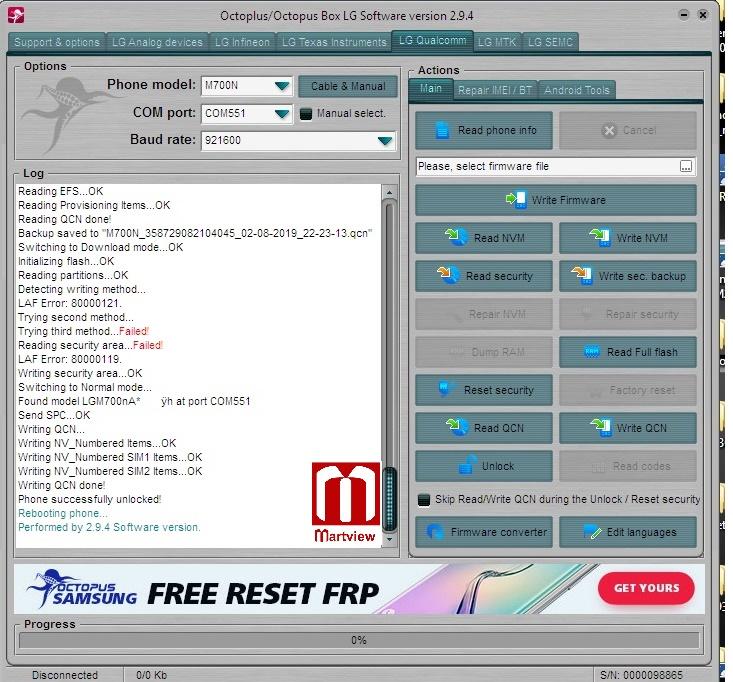733x682 pixels.
Task: Click the log scrollbar thumb
Action: (x=389, y=500)
